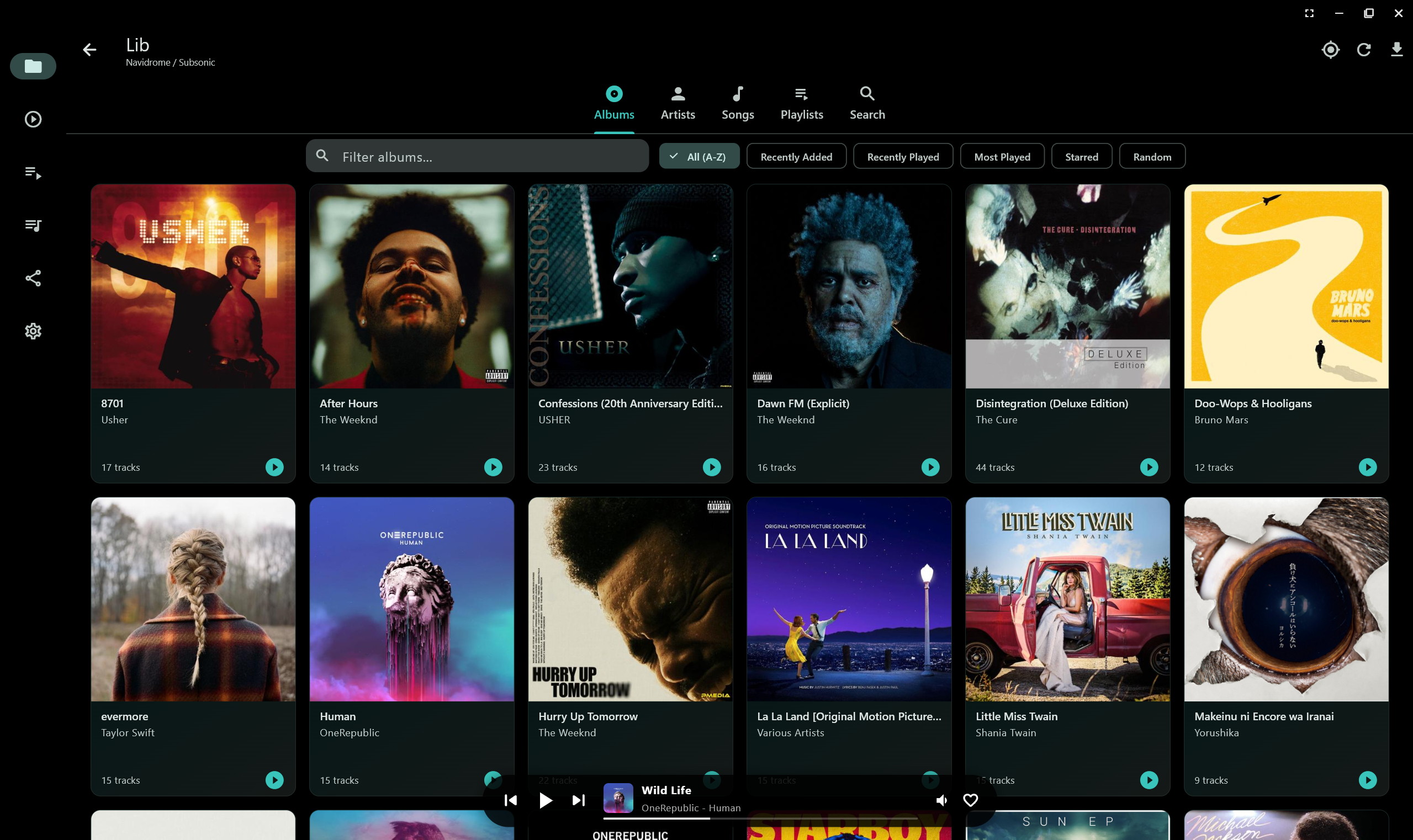This screenshot has width=1413, height=840.
Task: Open the music playlist sidebar icon
Action: coord(33,225)
